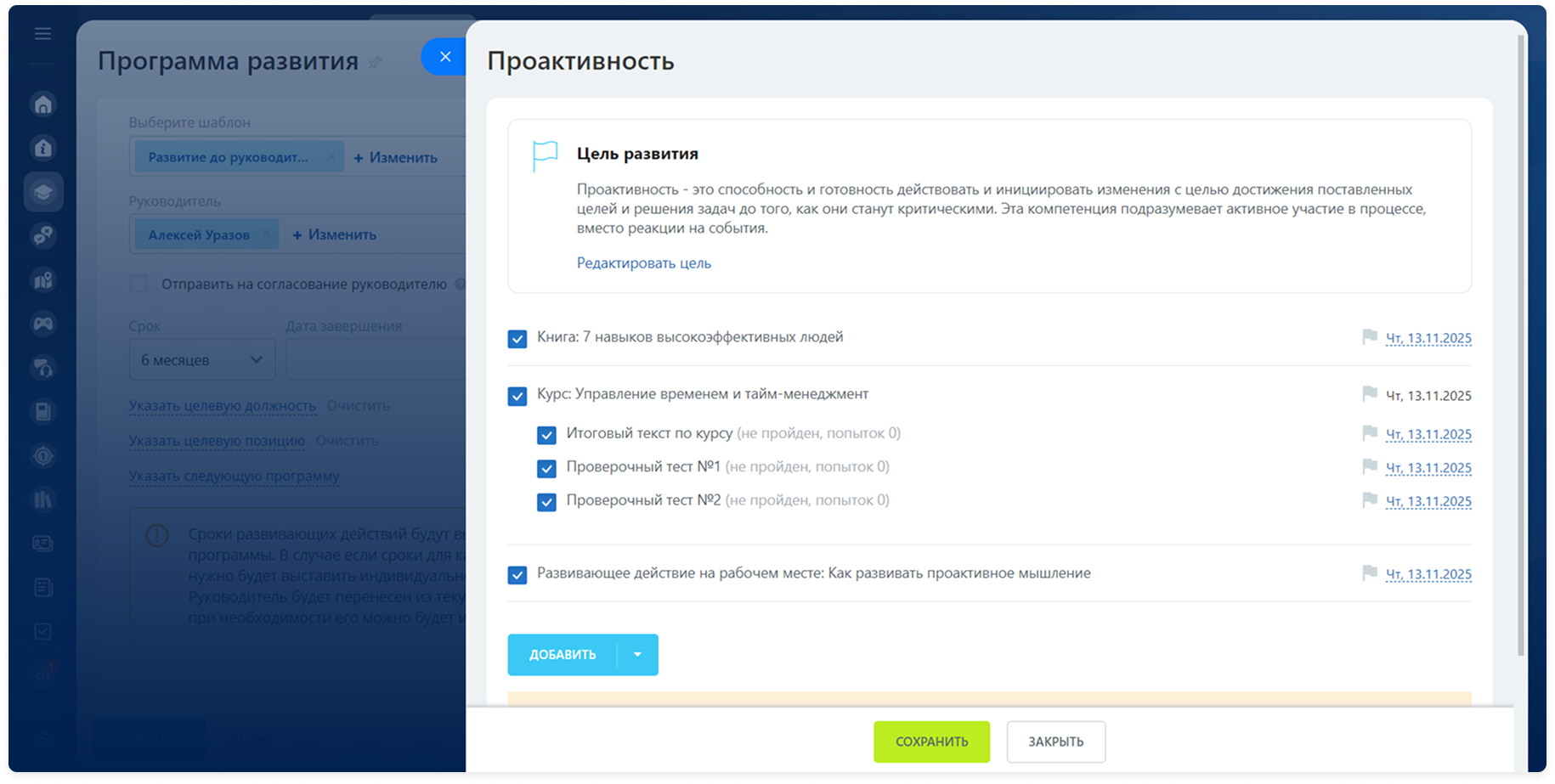1555x784 pixels.
Task: Close the Проактивность side panel with the X
Action: click(444, 57)
